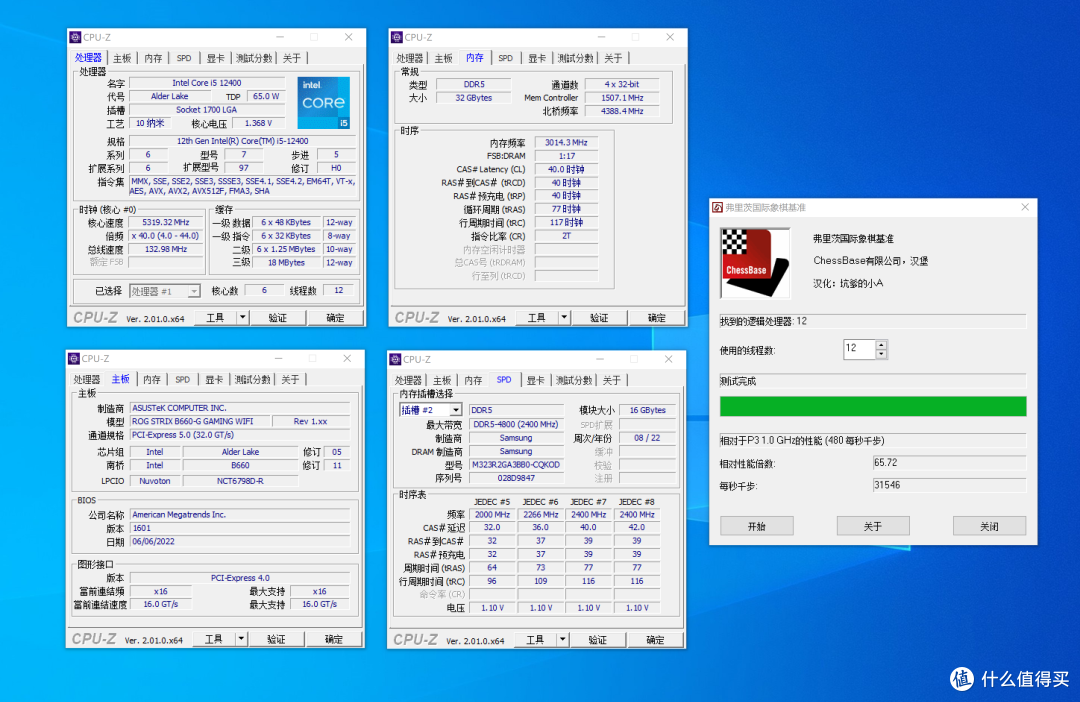Open 测试分数 tab in the memory window
The image size is (1080, 702).
click(x=576, y=59)
